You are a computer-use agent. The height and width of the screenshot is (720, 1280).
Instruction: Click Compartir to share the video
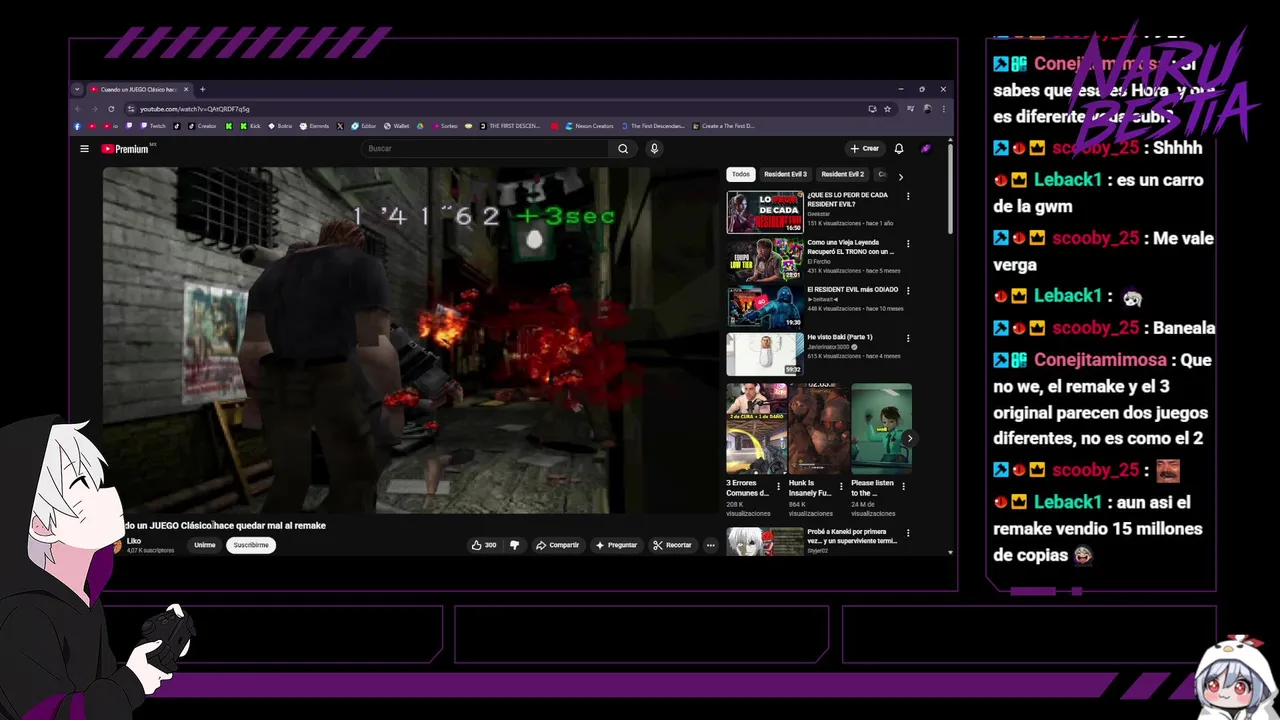(557, 545)
